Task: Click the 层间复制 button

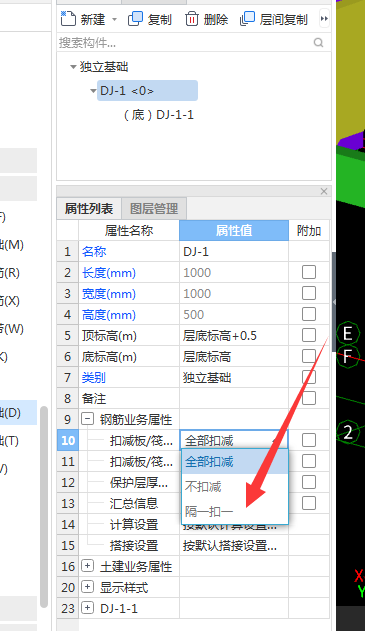Action: (274, 19)
